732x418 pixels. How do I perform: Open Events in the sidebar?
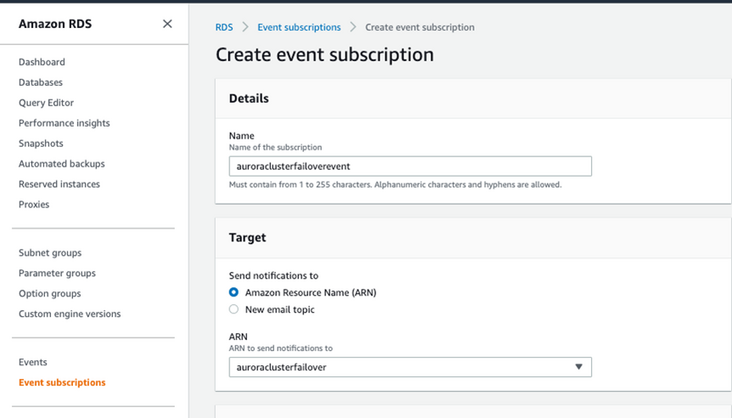(x=33, y=362)
